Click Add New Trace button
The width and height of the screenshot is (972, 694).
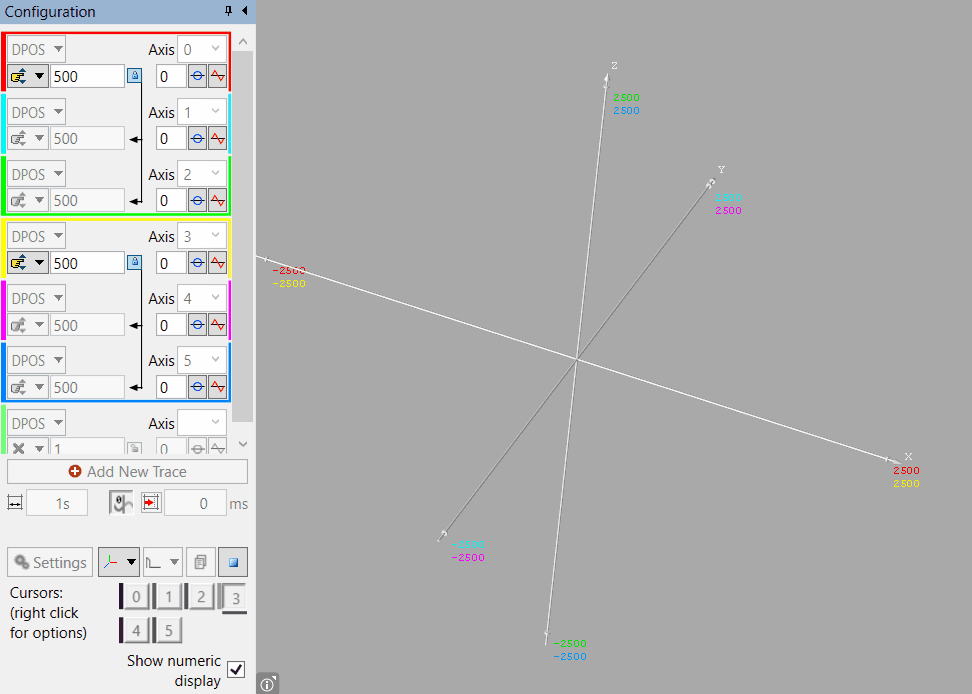coord(127,472)
